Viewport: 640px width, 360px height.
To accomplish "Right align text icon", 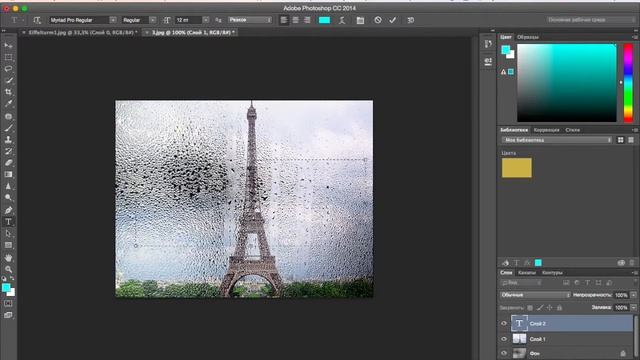I will (307, 20).
